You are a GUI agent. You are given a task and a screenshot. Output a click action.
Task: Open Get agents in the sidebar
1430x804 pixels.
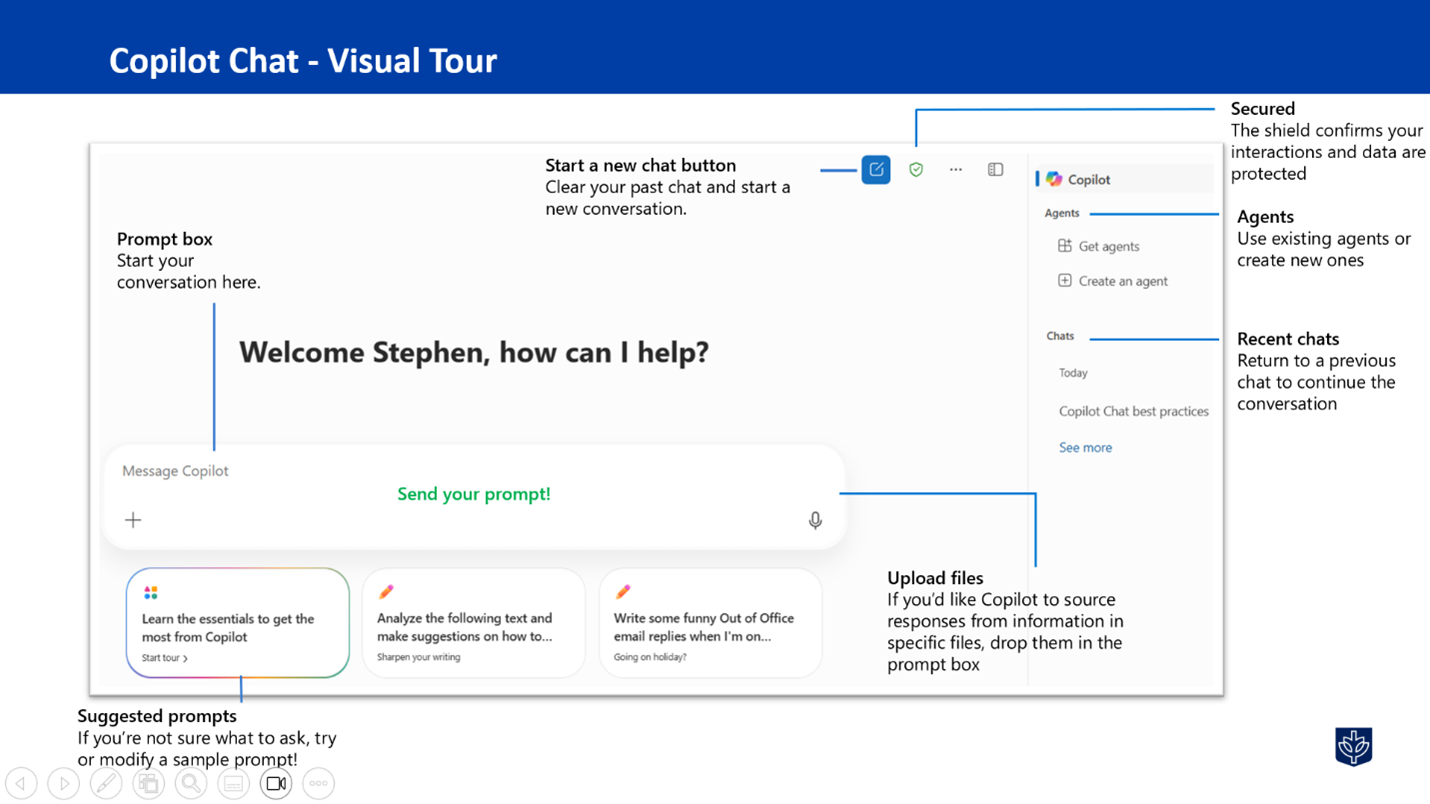click(x=1108, y=246)
